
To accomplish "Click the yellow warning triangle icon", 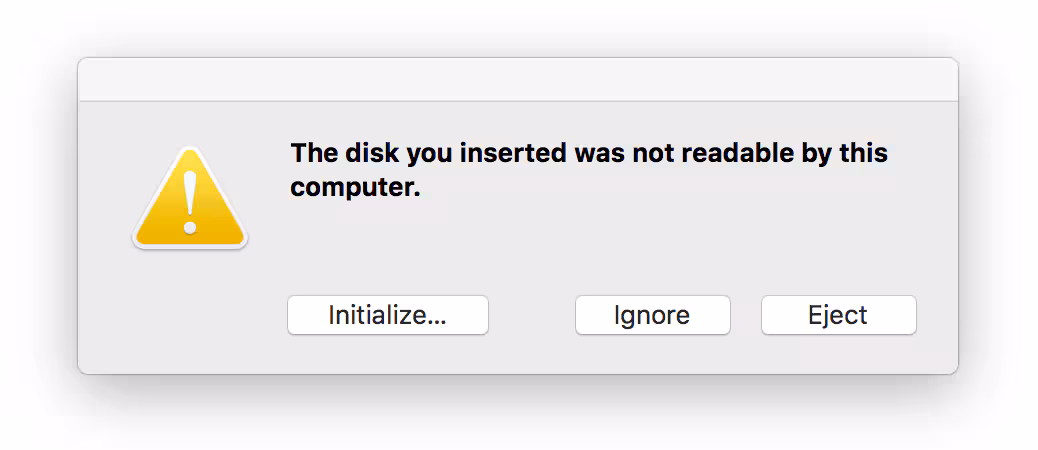I will click(190, 200).
